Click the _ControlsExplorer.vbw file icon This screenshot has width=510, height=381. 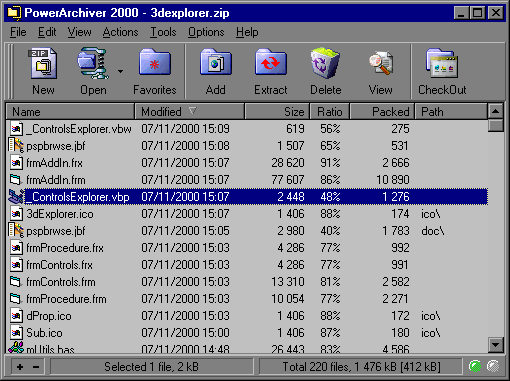16,129
